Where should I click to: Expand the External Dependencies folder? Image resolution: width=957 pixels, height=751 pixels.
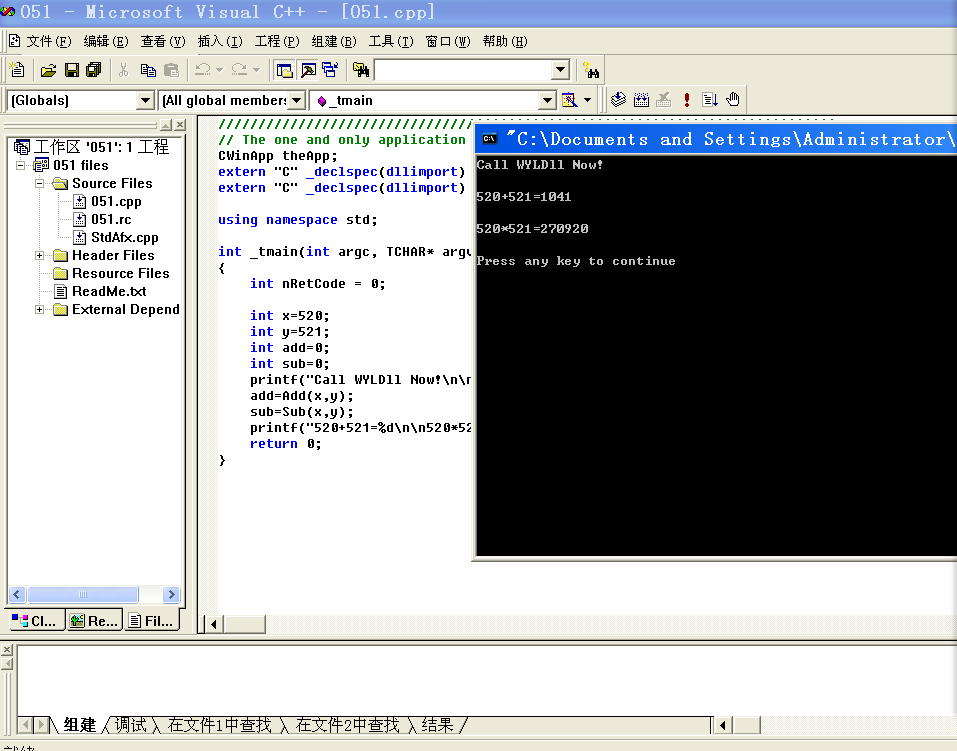pos(39,310)
